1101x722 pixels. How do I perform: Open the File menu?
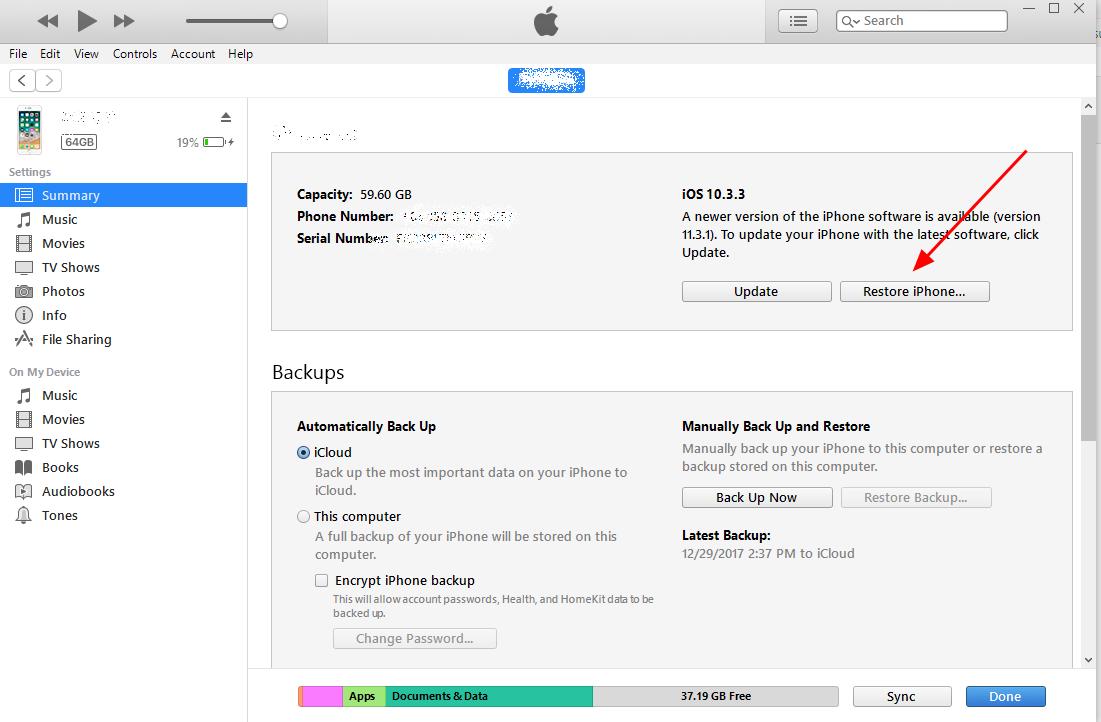(18, 53)
